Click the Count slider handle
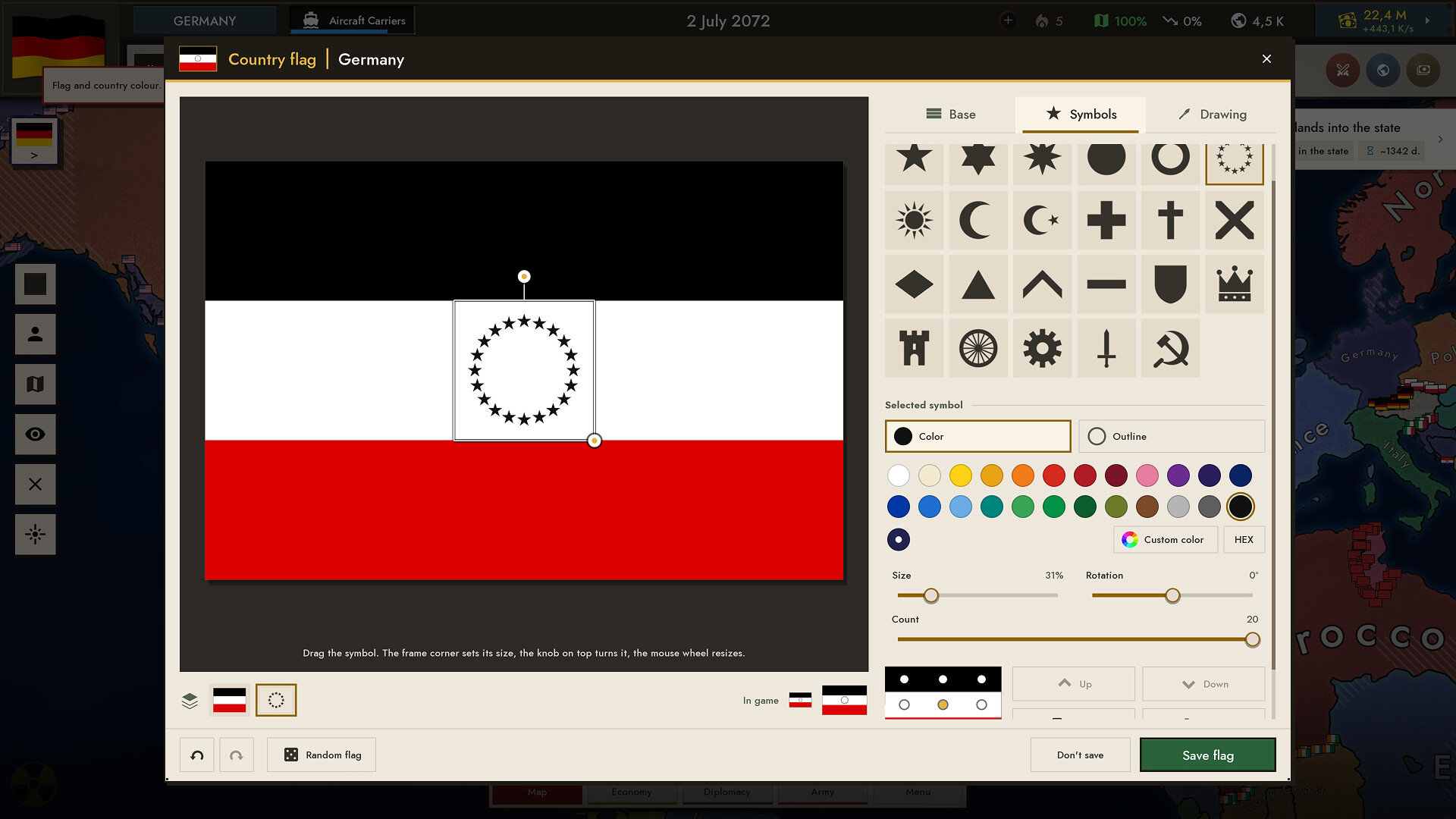The height and width of the screenshot is (819, 1456). (x=1253, y=640)
